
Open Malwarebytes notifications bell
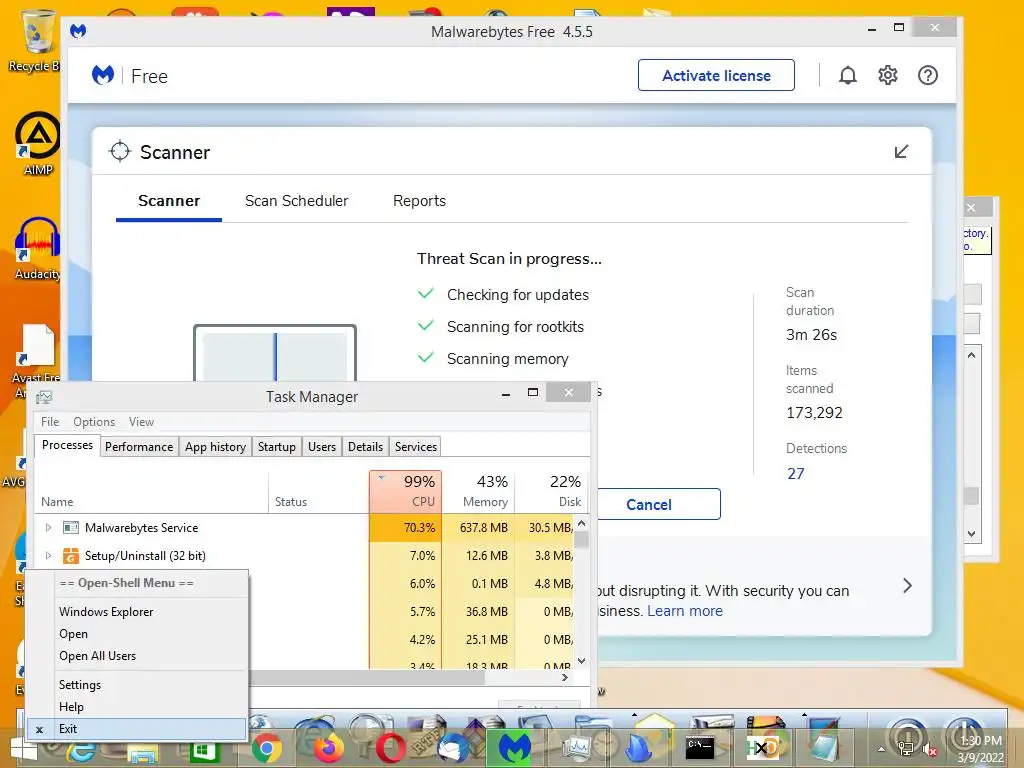pyautogui.click(x=848, y=76)
